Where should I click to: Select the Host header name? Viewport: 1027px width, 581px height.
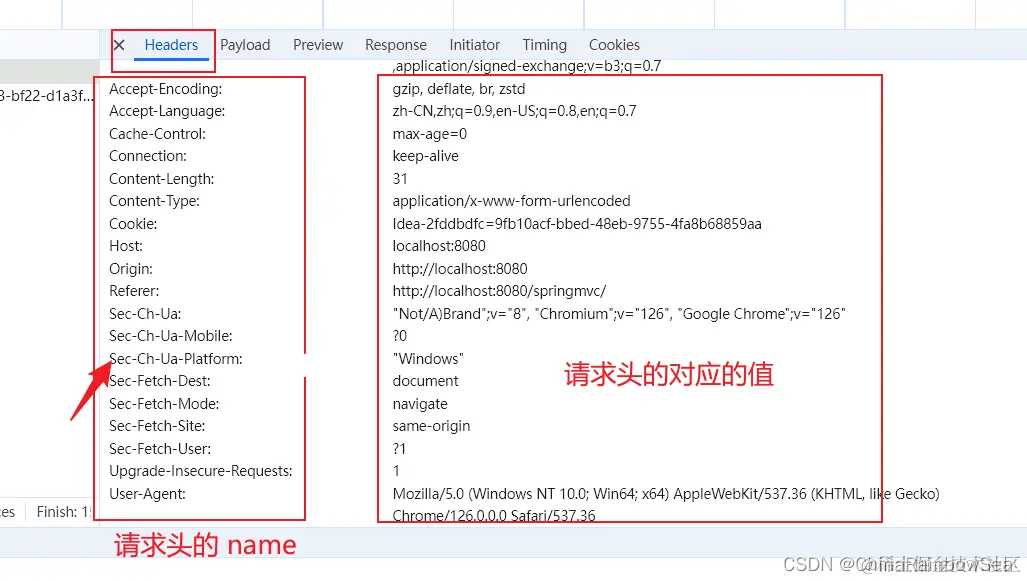point(126,246)
